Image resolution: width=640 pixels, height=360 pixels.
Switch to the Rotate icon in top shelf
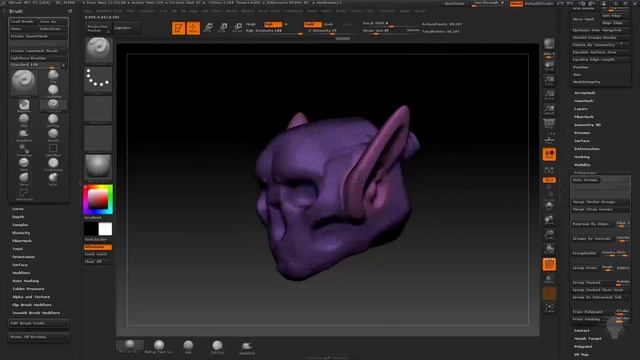pyautogui.click(x=238, y=28)
